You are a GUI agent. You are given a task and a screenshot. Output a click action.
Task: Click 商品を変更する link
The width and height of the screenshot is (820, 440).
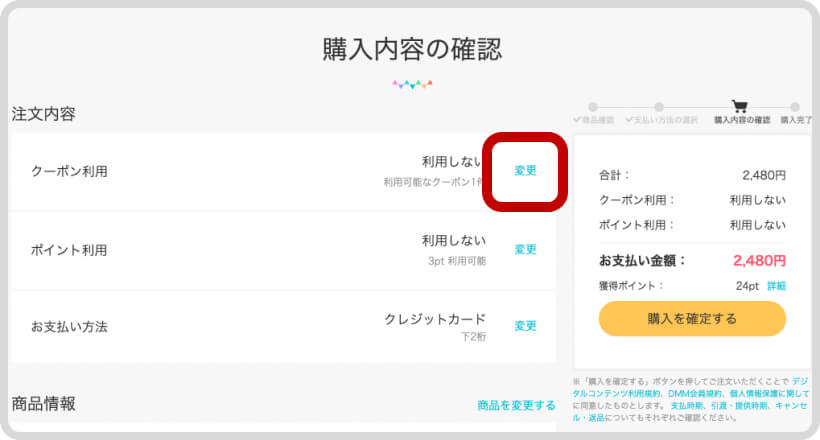[516, 405]
